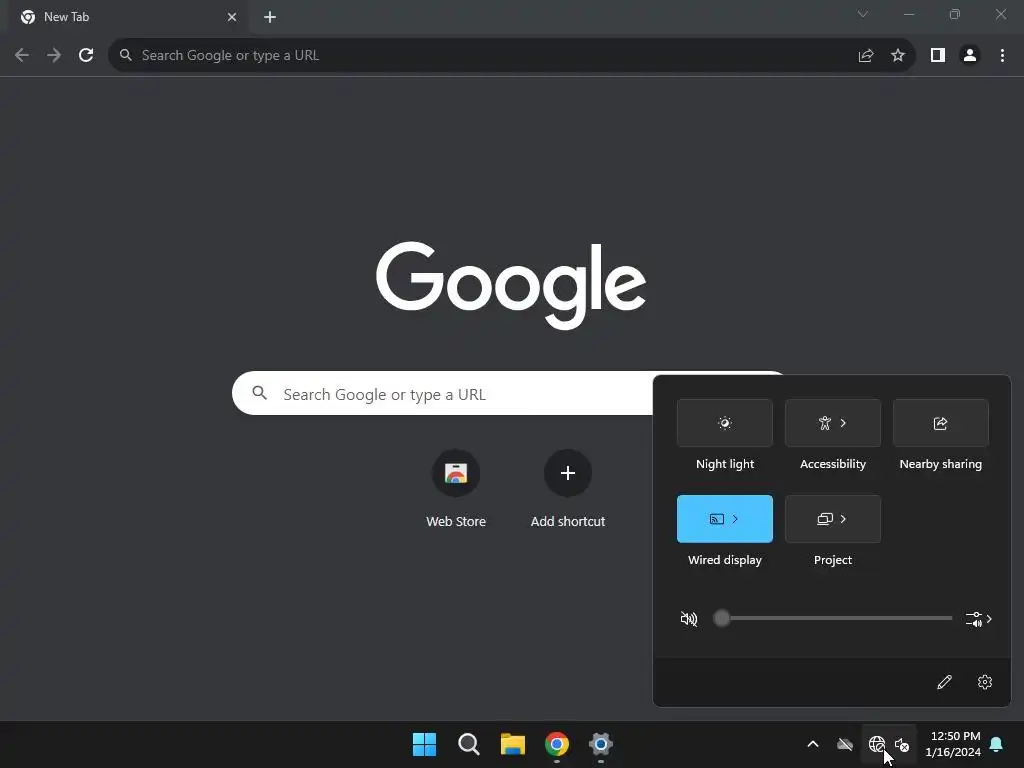
Task: Open Settings app from the taskbar
Action: 601,744
